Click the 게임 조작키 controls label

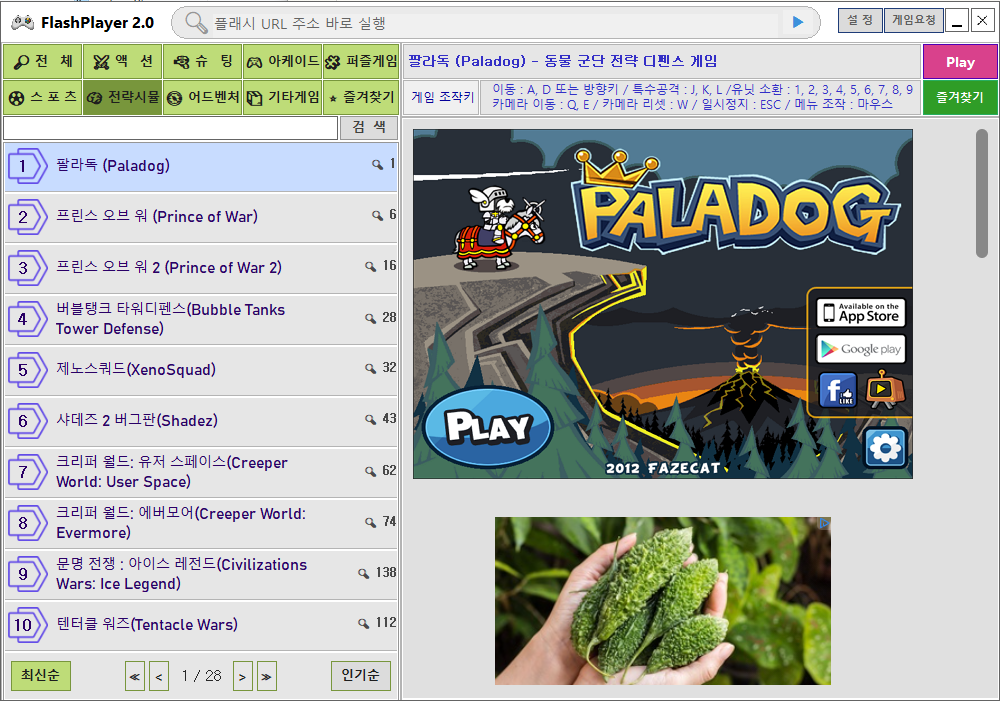point(443,98)
